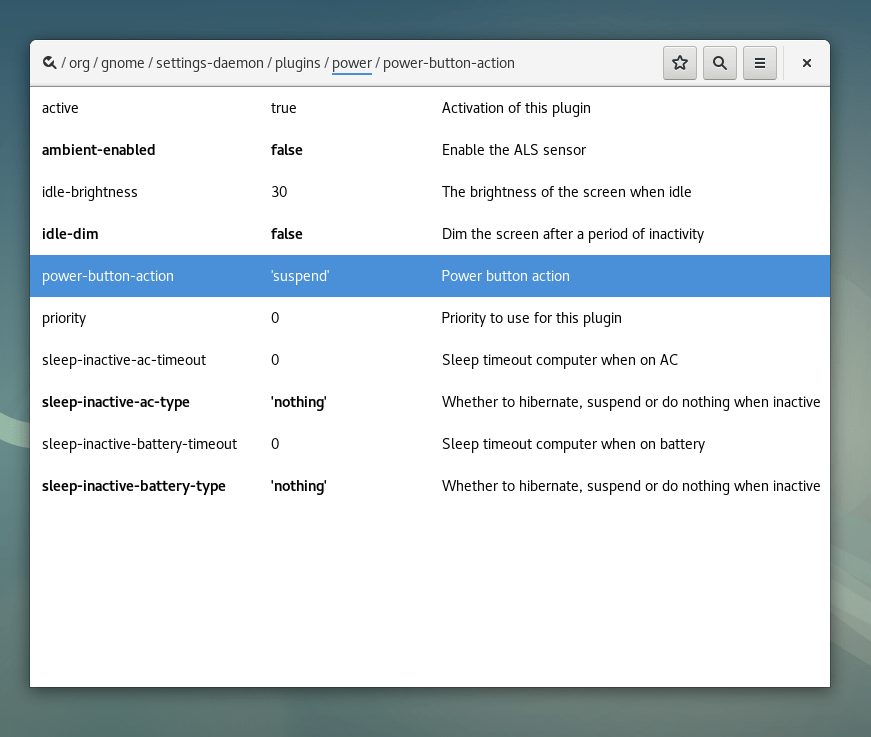Select the sleep-inactive-ac-timeout key
The width and height of the screenshot is (871, 737).
tap(200, 360)
